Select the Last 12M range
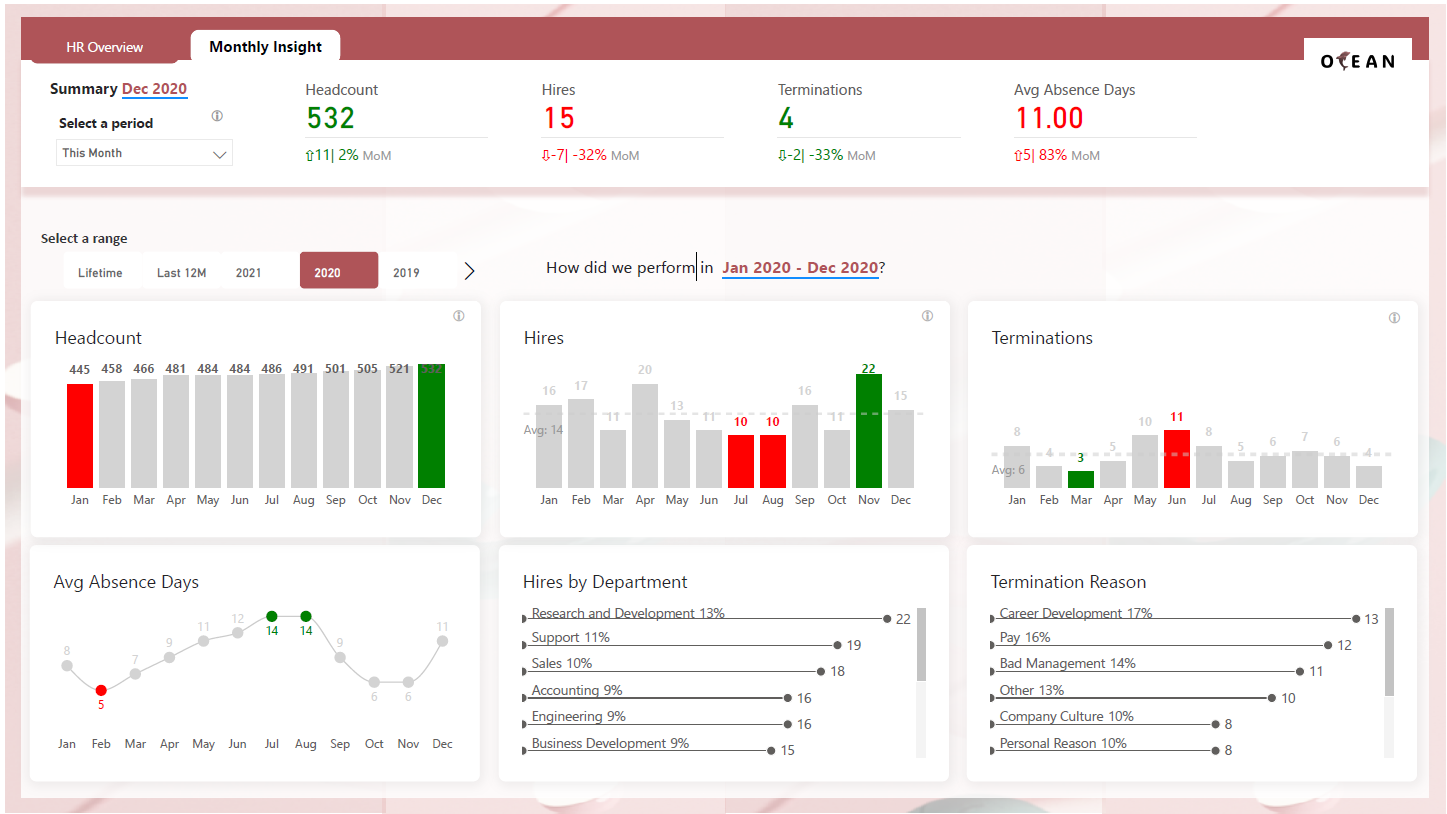 [x=181, y=272]
